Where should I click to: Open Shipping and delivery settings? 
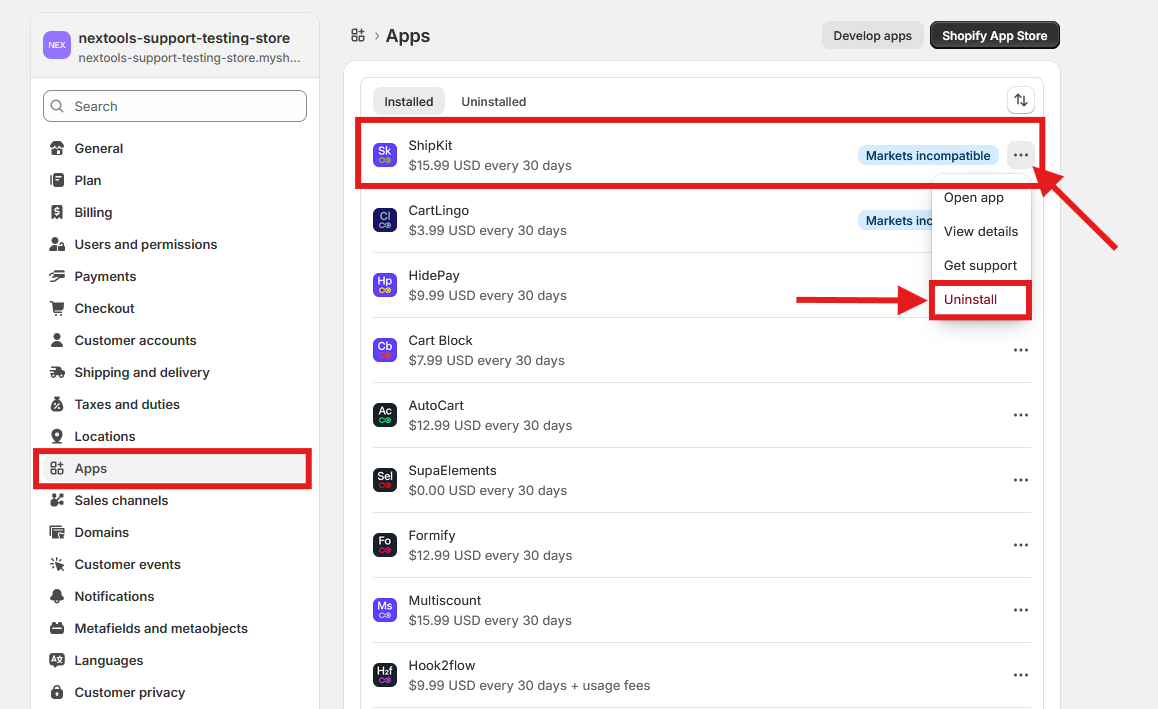pos(142,372)
